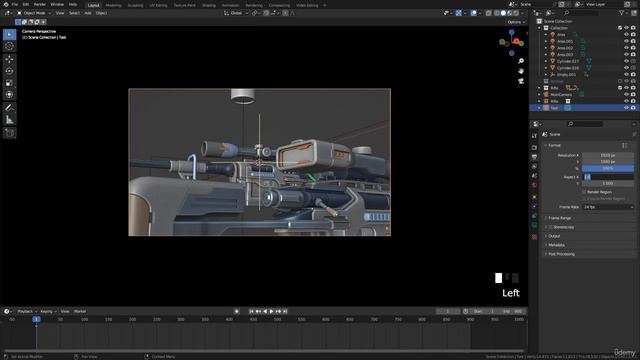This screenshot has width=640, height=360.
Task: Click the navigation orientation gizmo in the viewport
Action: [x=511, y=42]
